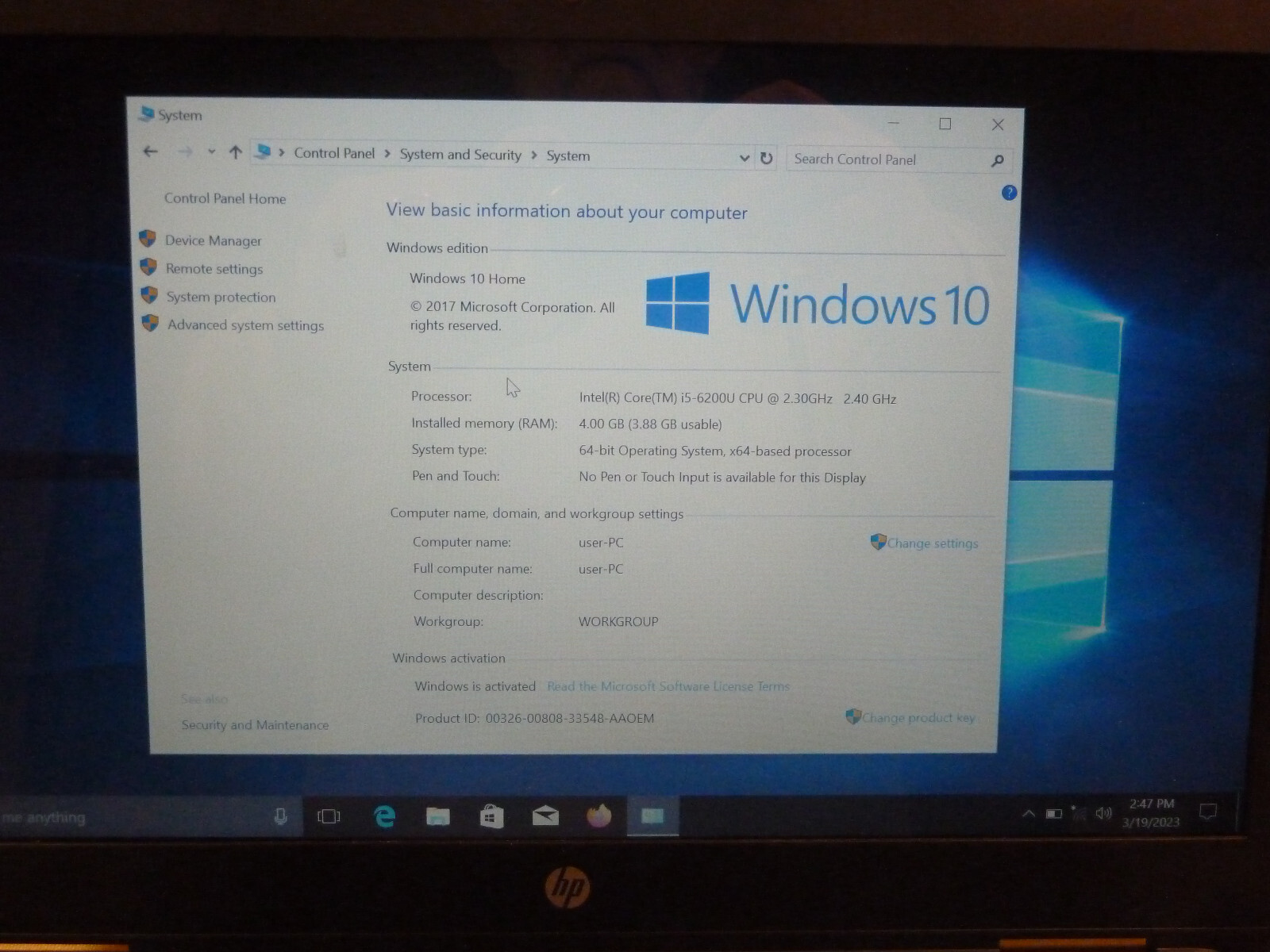Image resolution: width=1270 pixels, height=952 pixels.
Task: Click System breadcrumb in address bar
Action: click(568, 156)
